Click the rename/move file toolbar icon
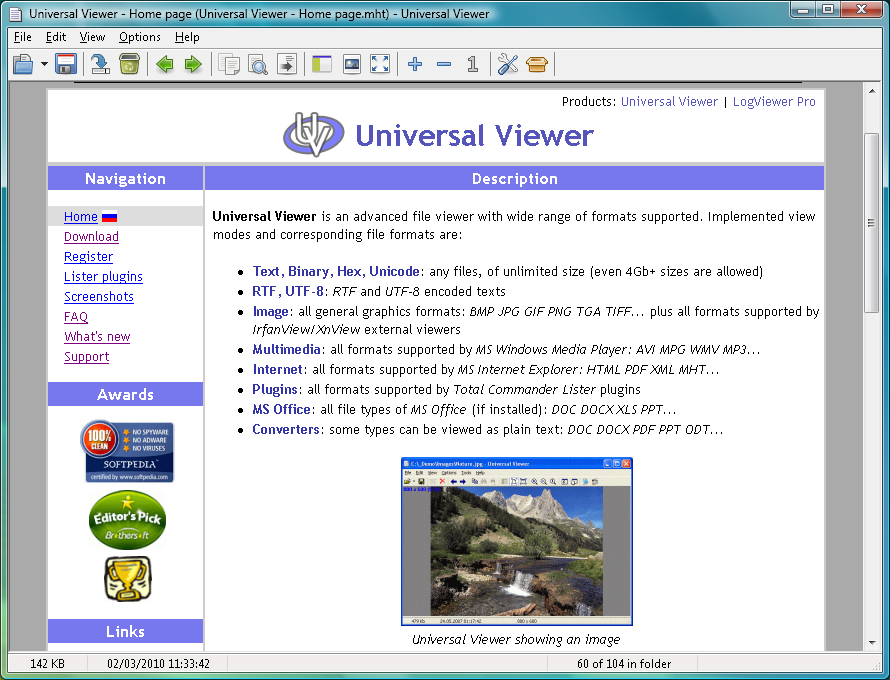Screen dimensions: 890x680 pos(100,64)
